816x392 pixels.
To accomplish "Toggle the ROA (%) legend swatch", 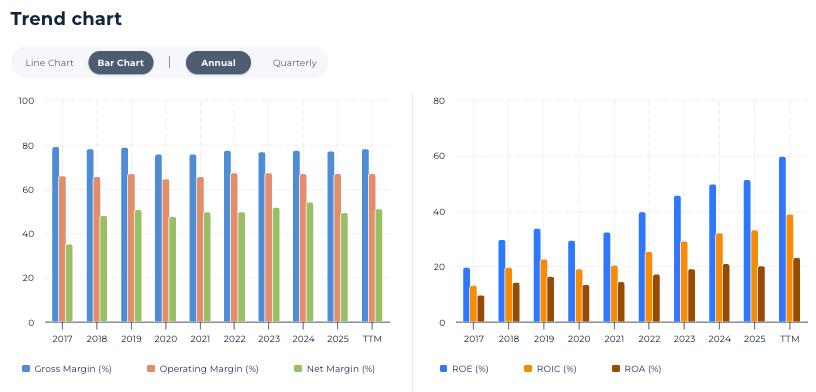I will tap(616, 369).
